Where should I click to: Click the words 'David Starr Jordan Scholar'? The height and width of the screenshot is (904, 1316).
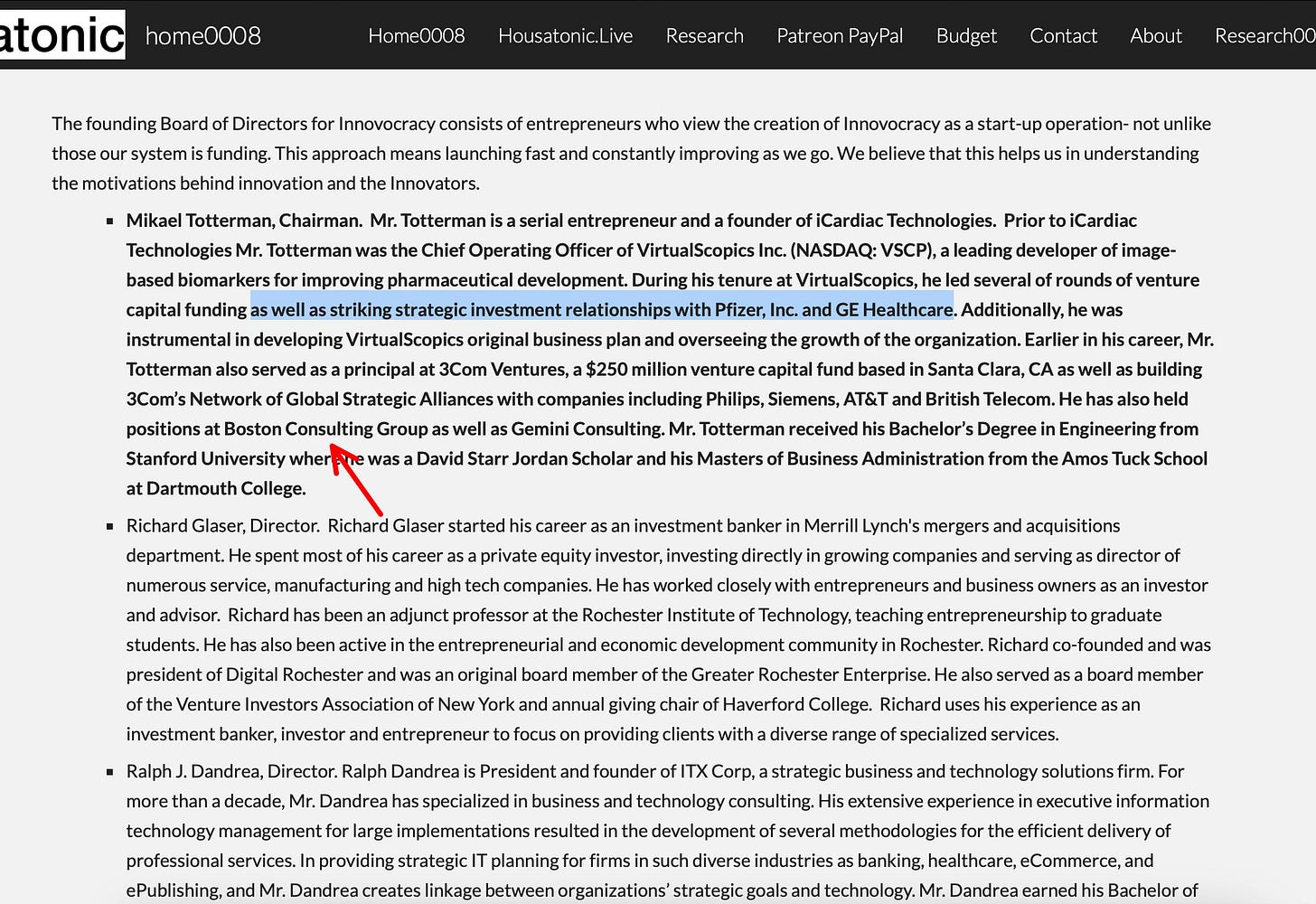pyautogui.click(x=524, y=458)
